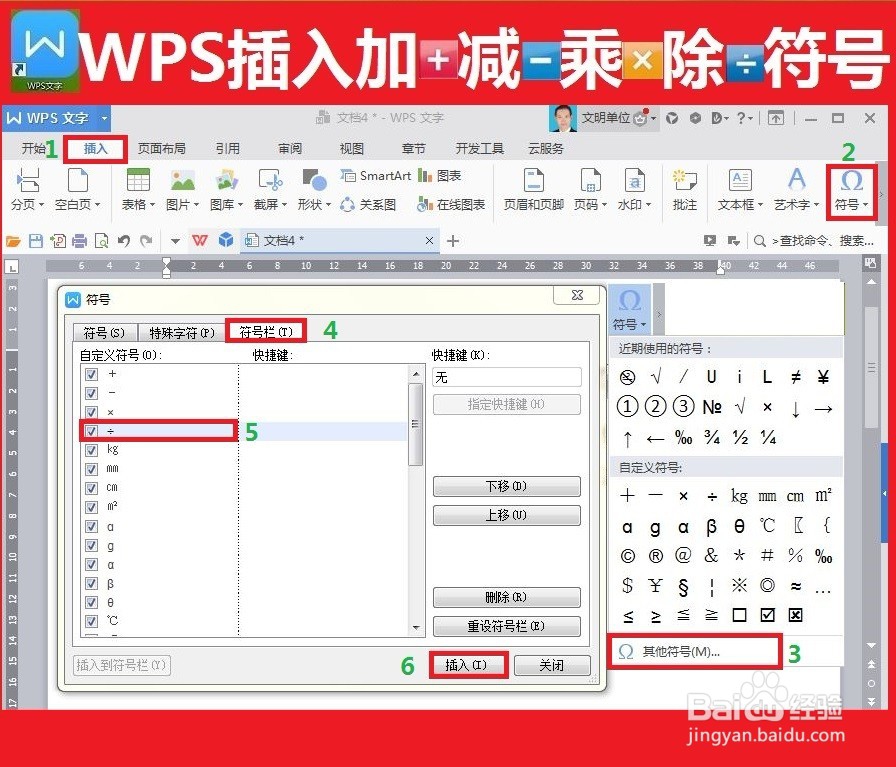Expand the 形状 dropdown arrow
Screen dimensions: 896x767
[x=329, y=205]
